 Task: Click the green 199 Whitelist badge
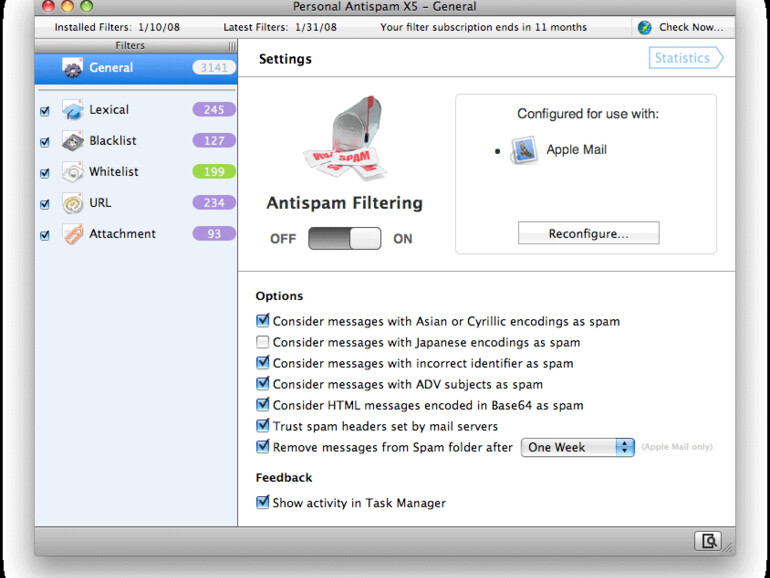click(x=214, y=172)
